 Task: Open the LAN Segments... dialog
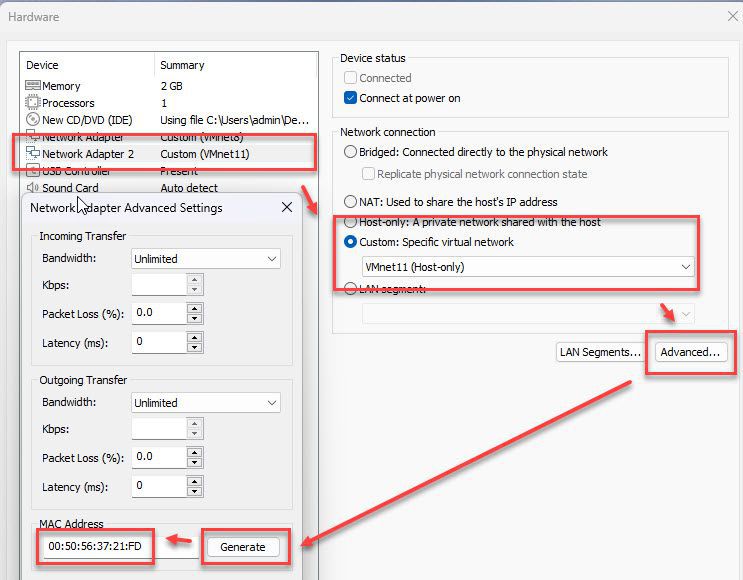coord(600,352)
